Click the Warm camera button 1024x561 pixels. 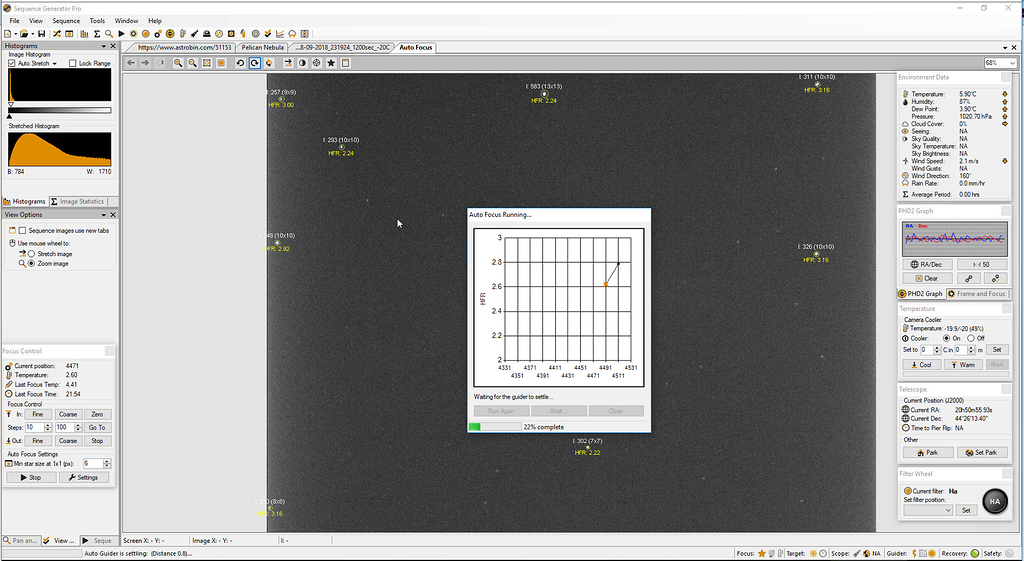(x=963, y=364)
